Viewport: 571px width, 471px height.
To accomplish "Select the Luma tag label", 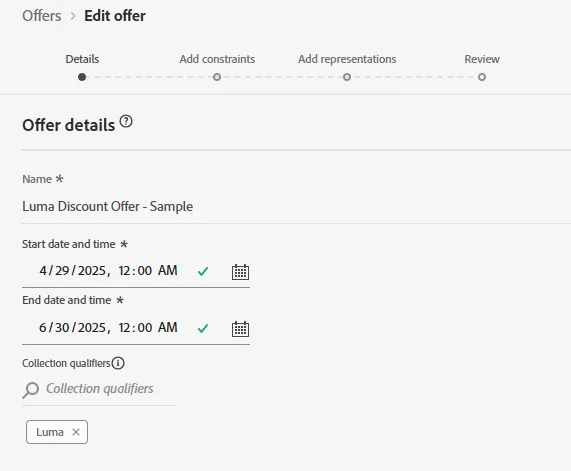I will 50,432.
